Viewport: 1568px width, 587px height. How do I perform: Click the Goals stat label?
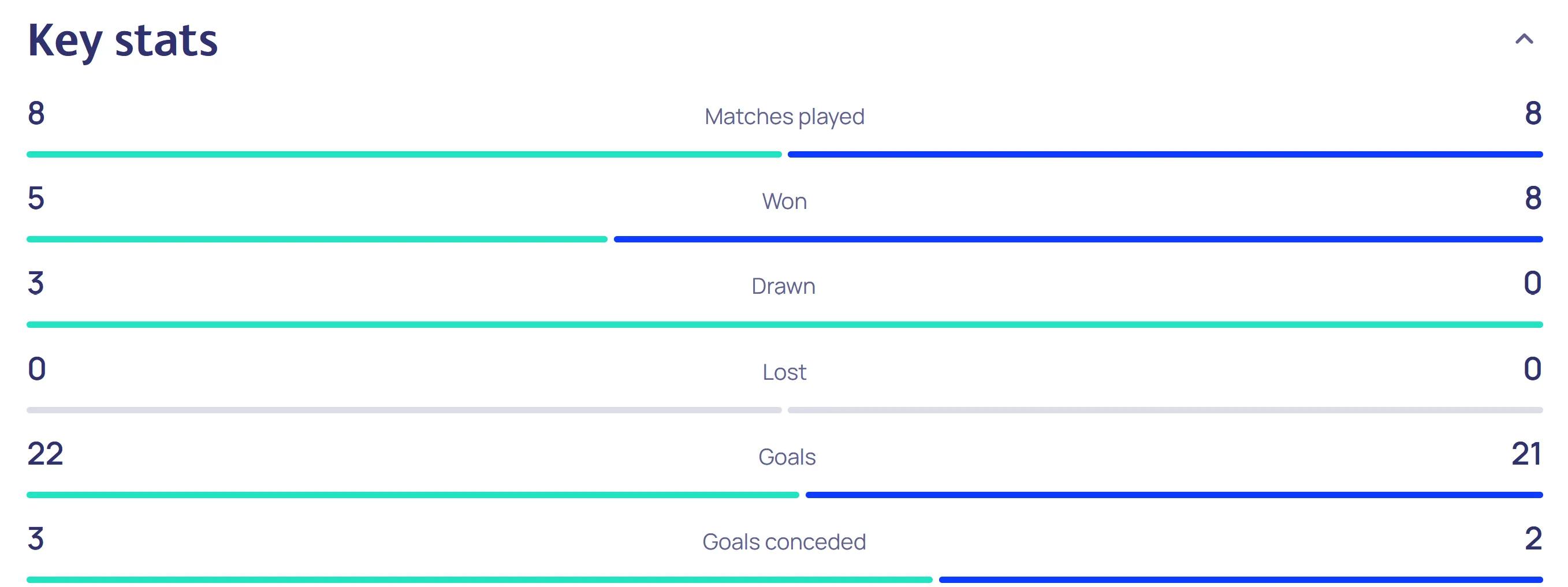(x=787, y=457)
